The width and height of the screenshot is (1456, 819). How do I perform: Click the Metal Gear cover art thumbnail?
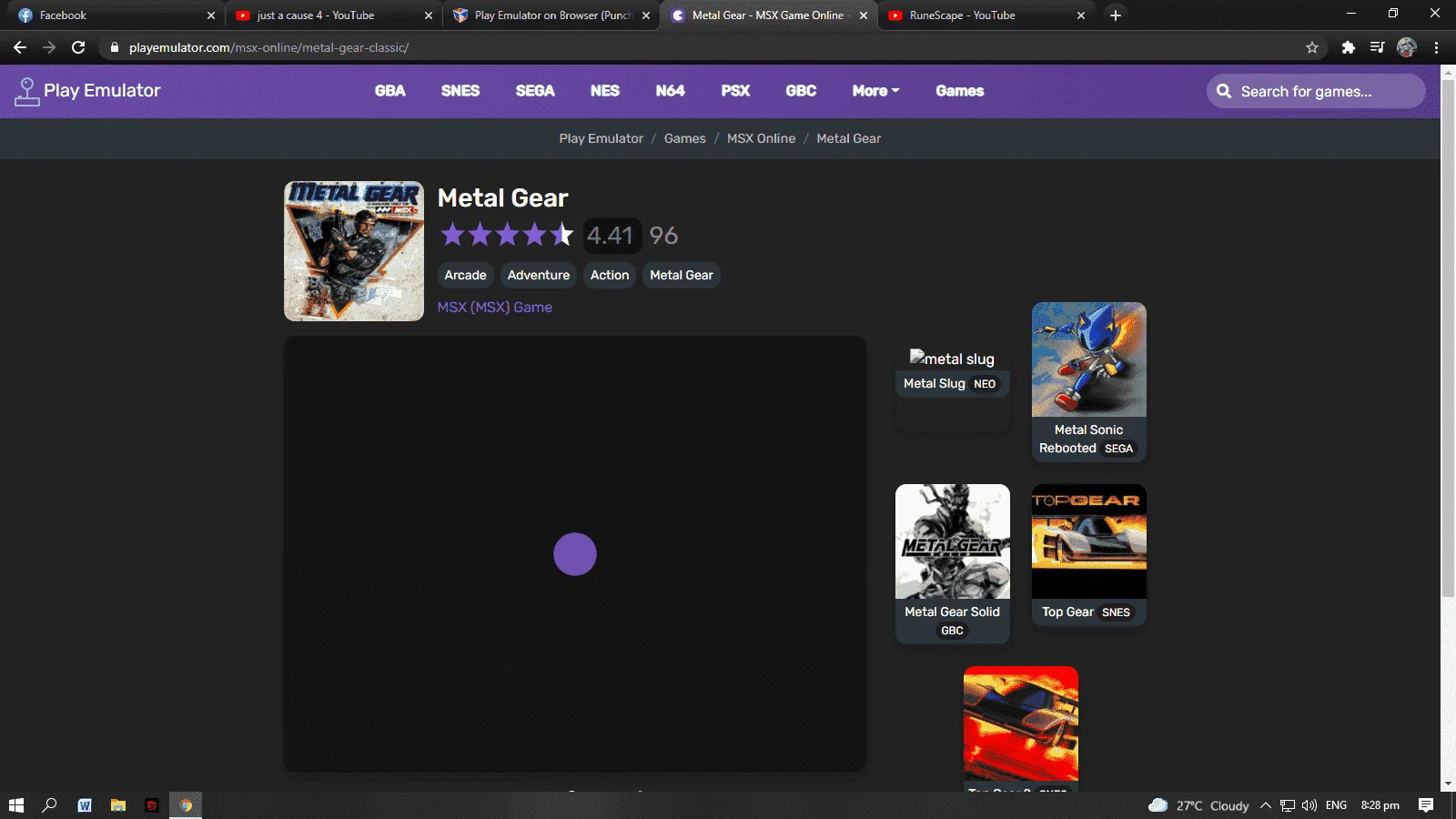tap(354, 251)
